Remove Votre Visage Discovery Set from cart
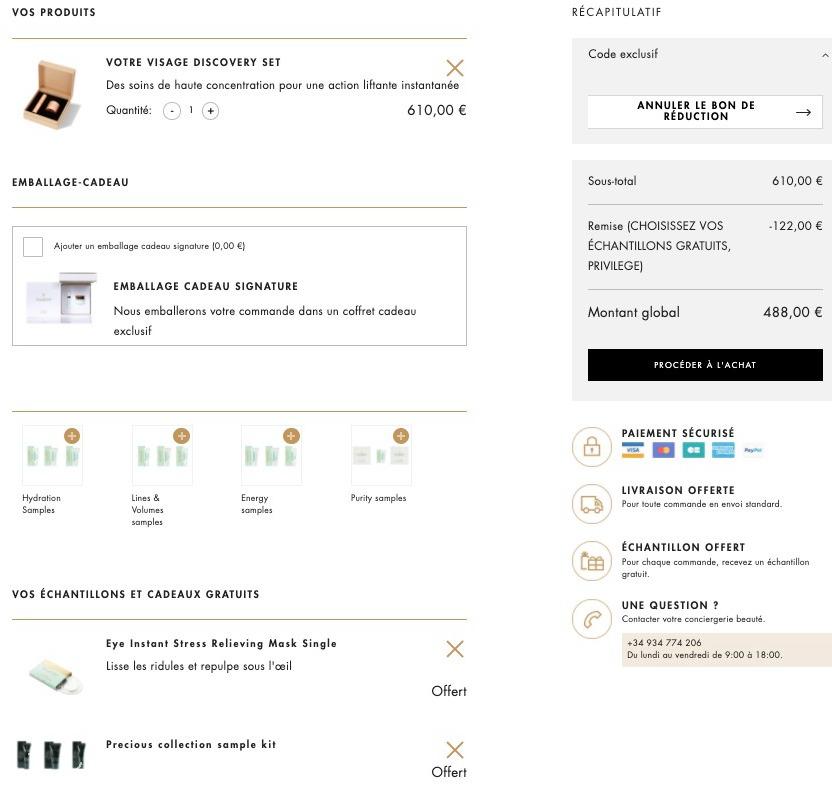 455,68
